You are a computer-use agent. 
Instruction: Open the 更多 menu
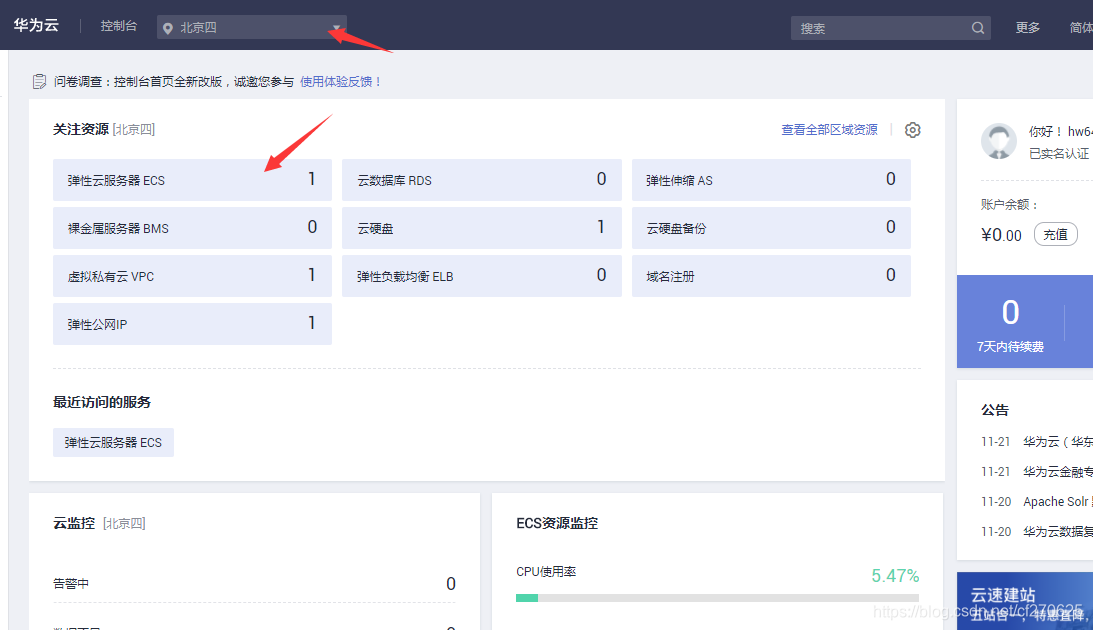pos(1027,28)
